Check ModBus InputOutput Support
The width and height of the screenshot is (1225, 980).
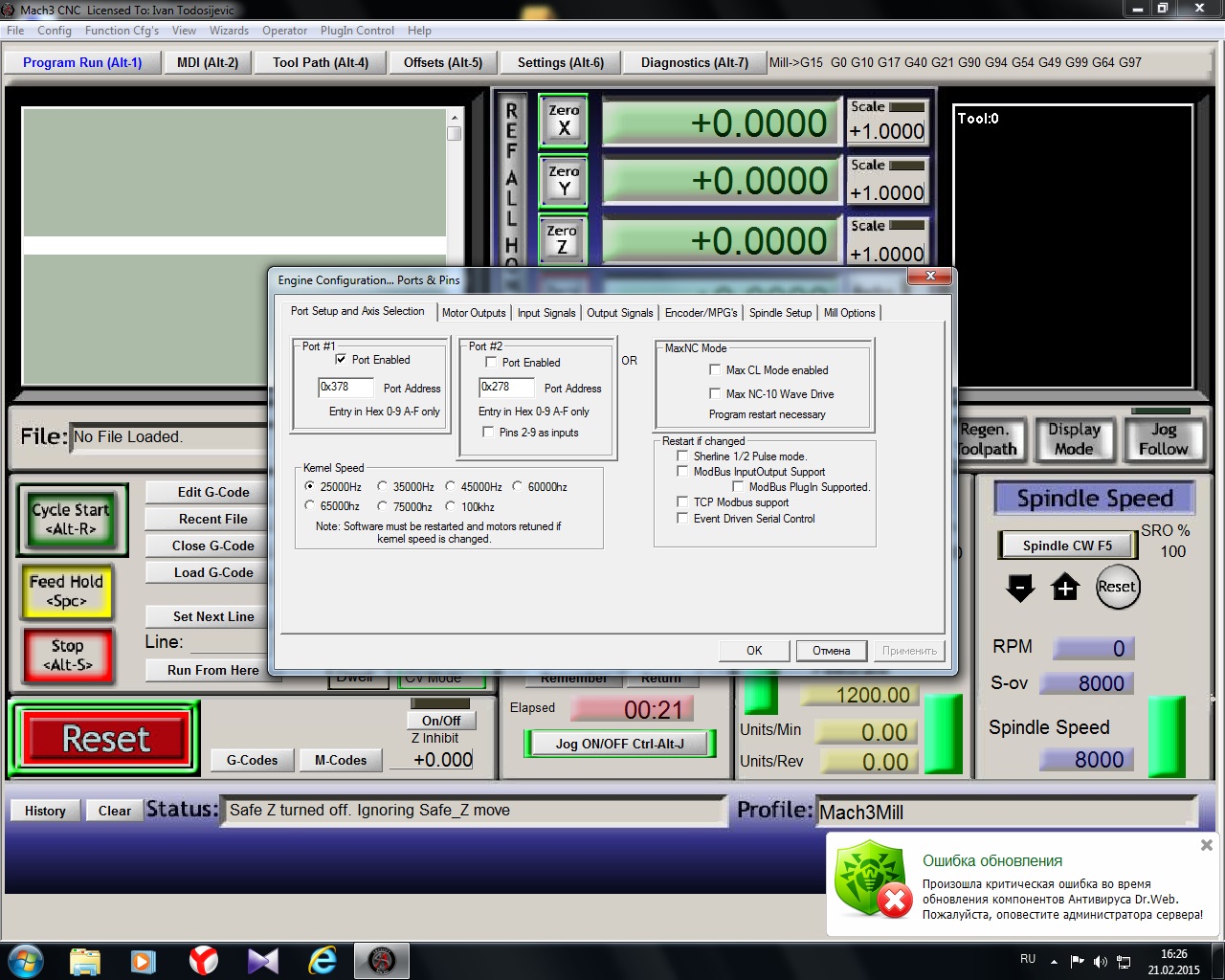pyautogui.click(x=682, y=471)
